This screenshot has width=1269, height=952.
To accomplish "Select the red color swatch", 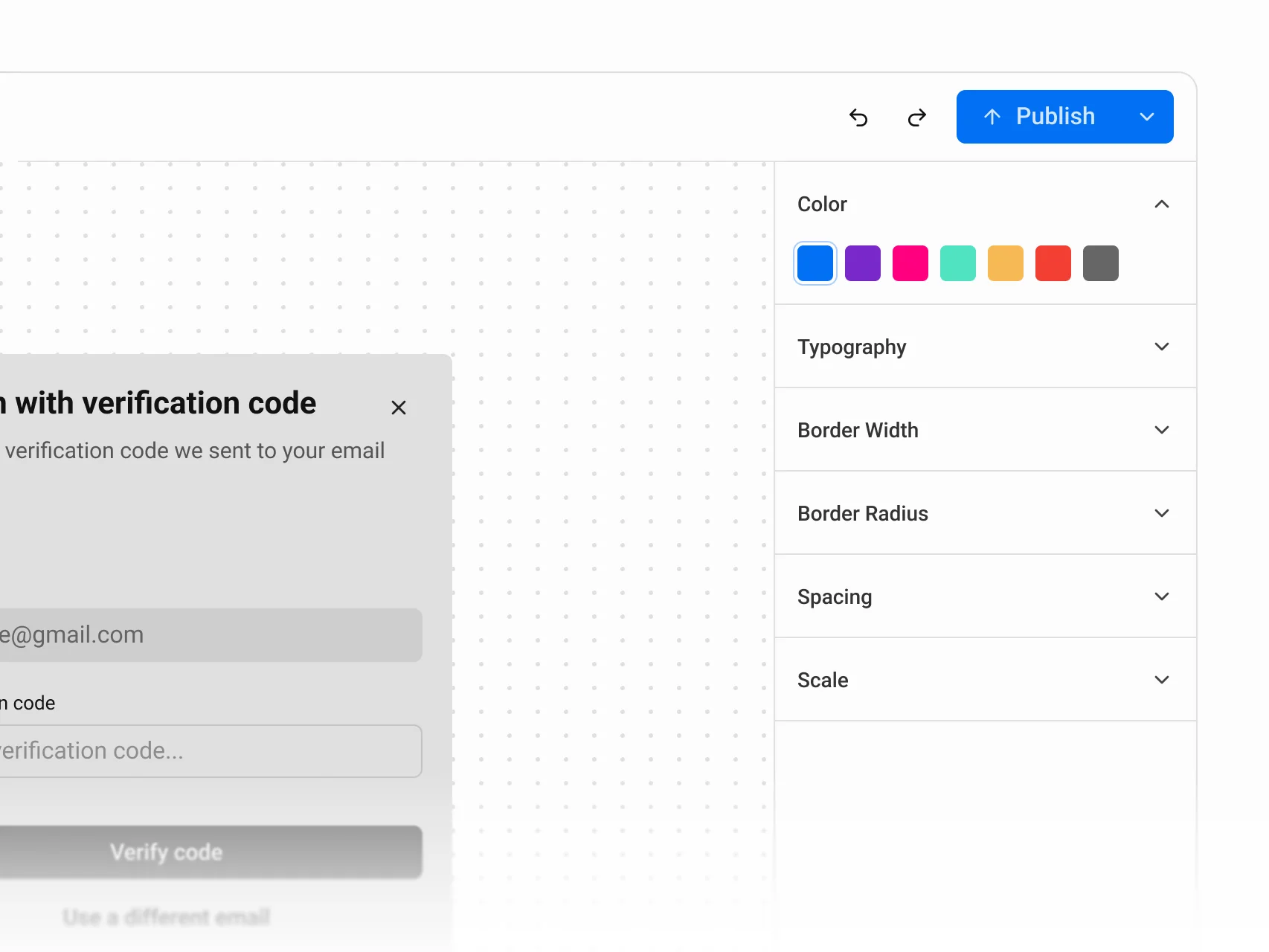I will [1053, 263].
